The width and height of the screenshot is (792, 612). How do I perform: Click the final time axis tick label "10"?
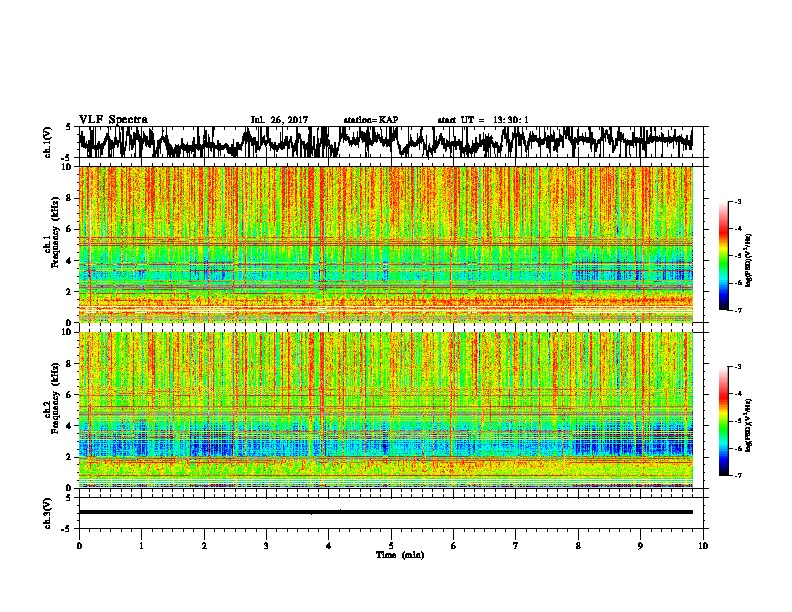click(703, 546)
